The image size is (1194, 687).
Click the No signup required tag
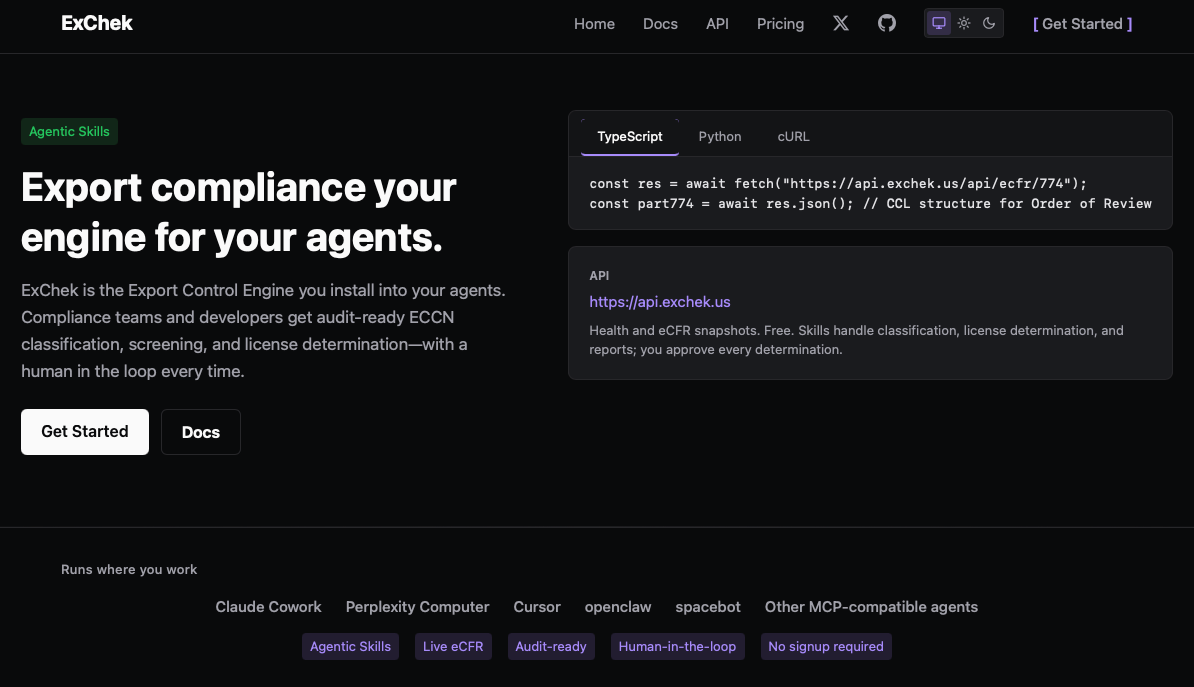coord(825,647)
